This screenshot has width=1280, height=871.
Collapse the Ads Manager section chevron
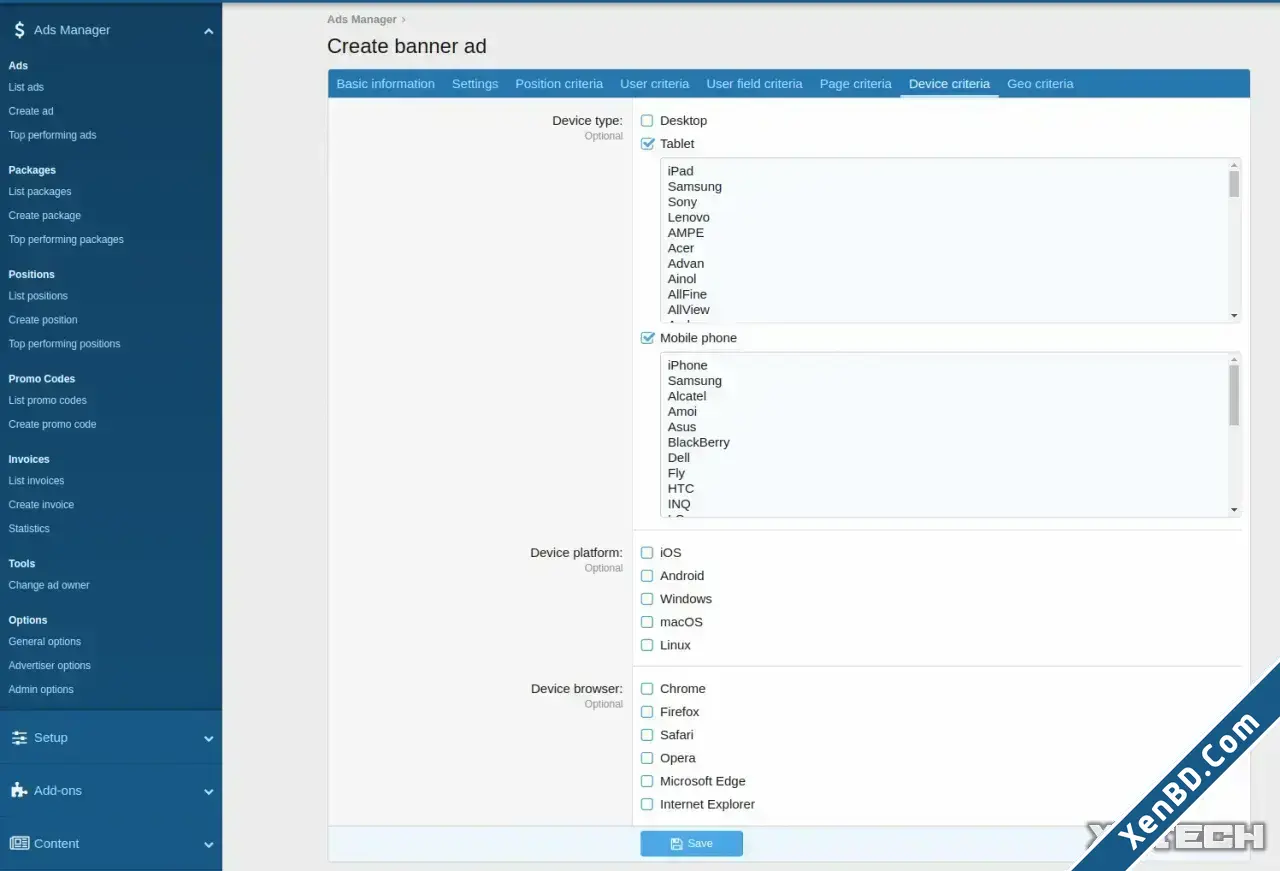point(208,32)
